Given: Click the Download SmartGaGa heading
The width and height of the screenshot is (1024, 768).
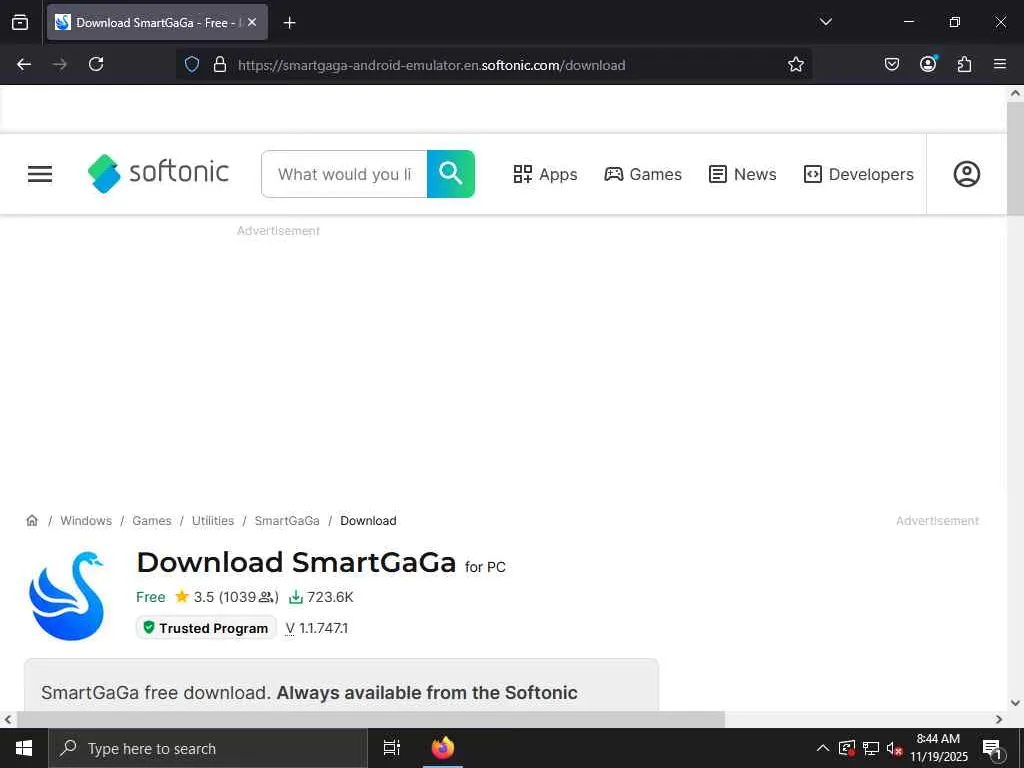Looking at the screenshot, I should (x=296, y=562).
